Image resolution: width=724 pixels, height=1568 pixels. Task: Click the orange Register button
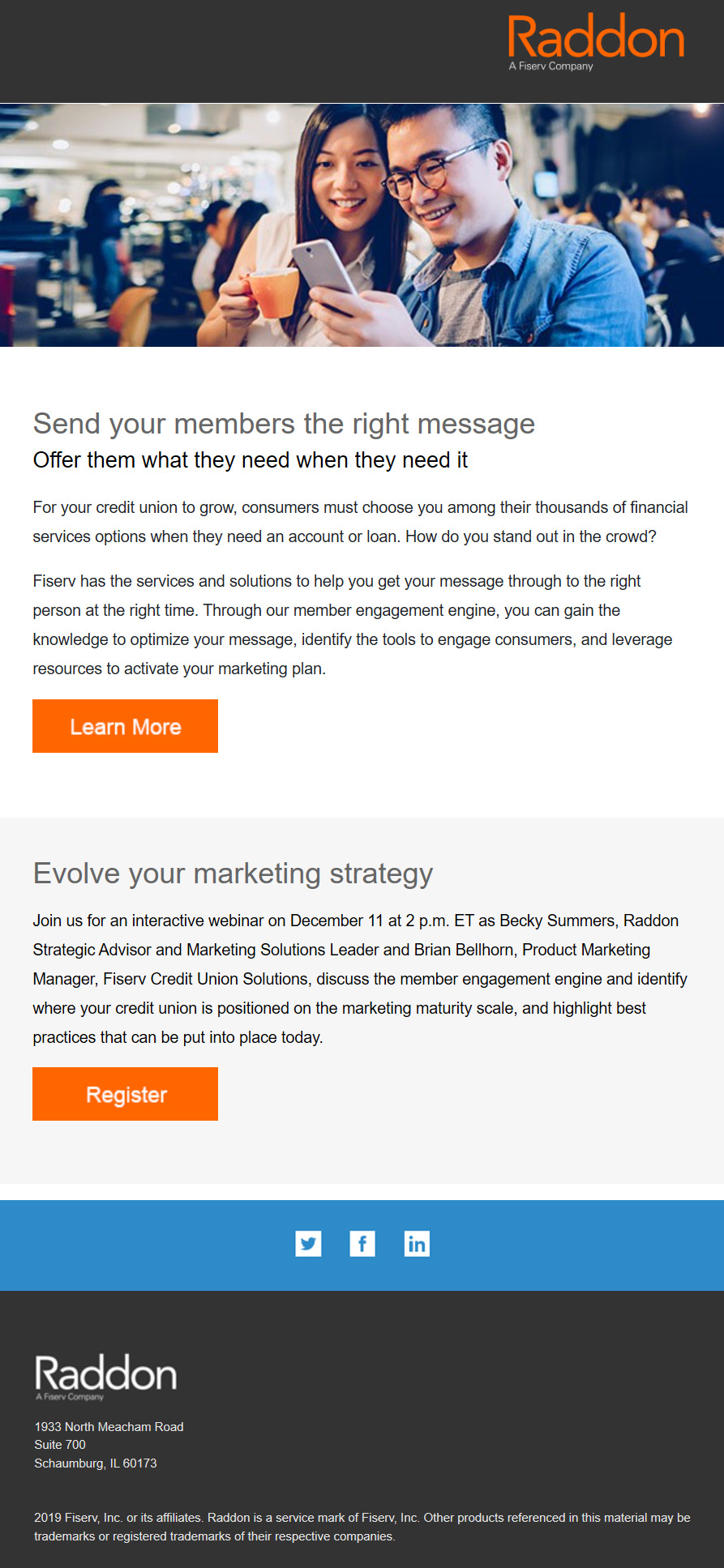coord(125,1094)
